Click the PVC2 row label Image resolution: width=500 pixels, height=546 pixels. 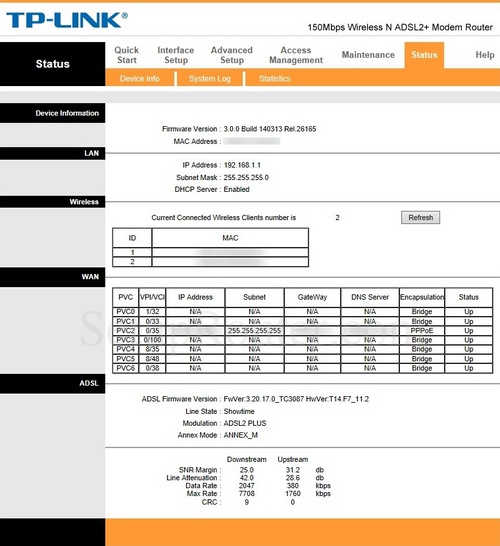(126, 330)
